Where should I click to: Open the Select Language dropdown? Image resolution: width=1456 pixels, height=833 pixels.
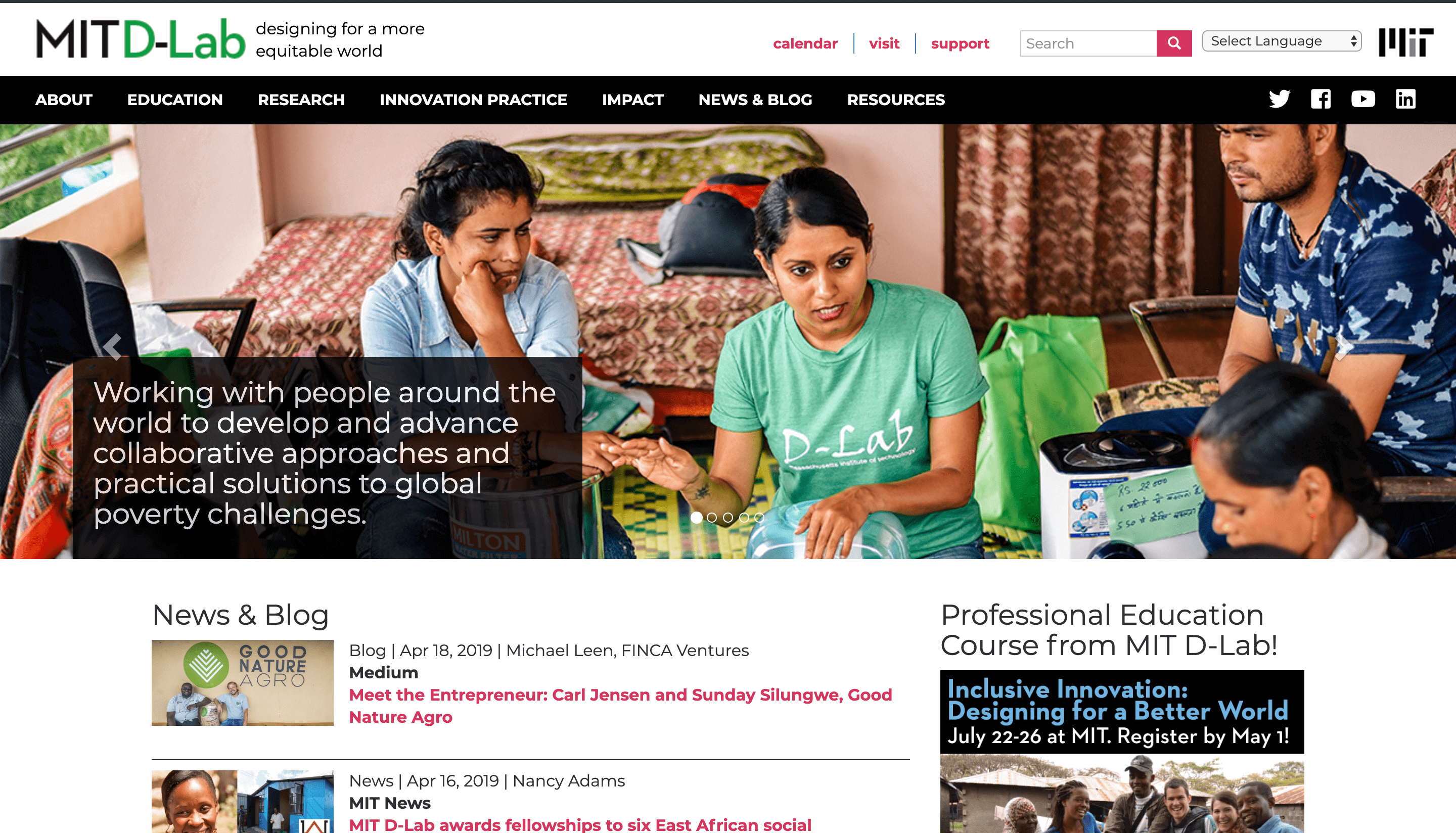coord(1282,41)
